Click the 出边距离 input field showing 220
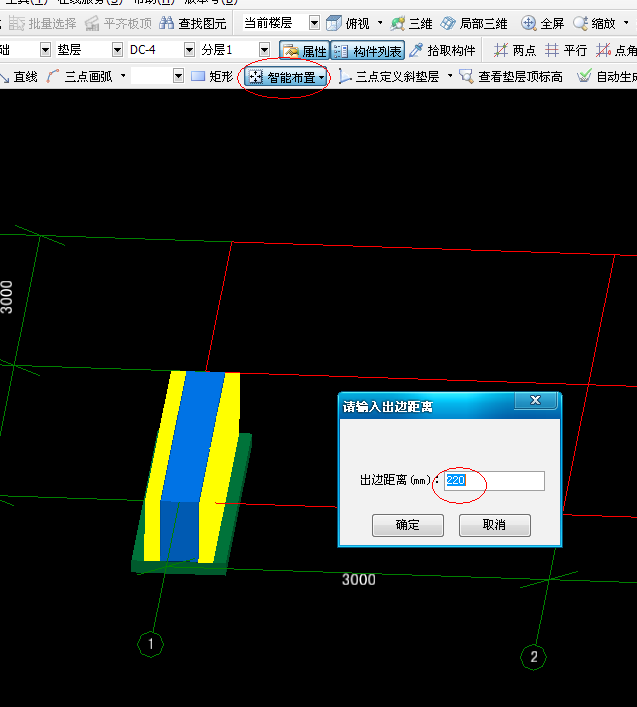The height and width of the screenshot is (707, 637). point(494,481)
